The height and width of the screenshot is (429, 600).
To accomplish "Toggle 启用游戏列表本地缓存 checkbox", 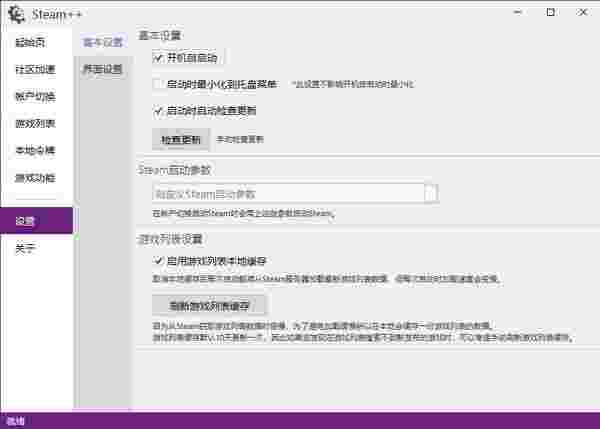I will 158,261.
